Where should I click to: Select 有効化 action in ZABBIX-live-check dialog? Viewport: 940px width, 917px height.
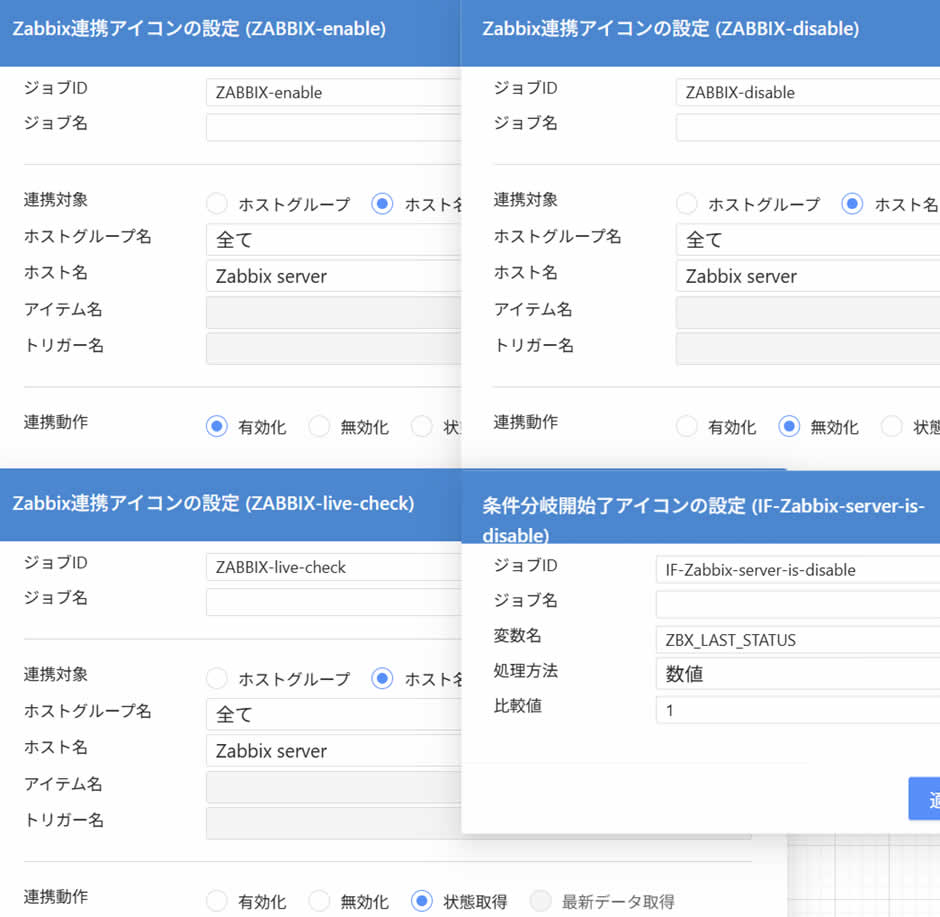click(216, 901)
